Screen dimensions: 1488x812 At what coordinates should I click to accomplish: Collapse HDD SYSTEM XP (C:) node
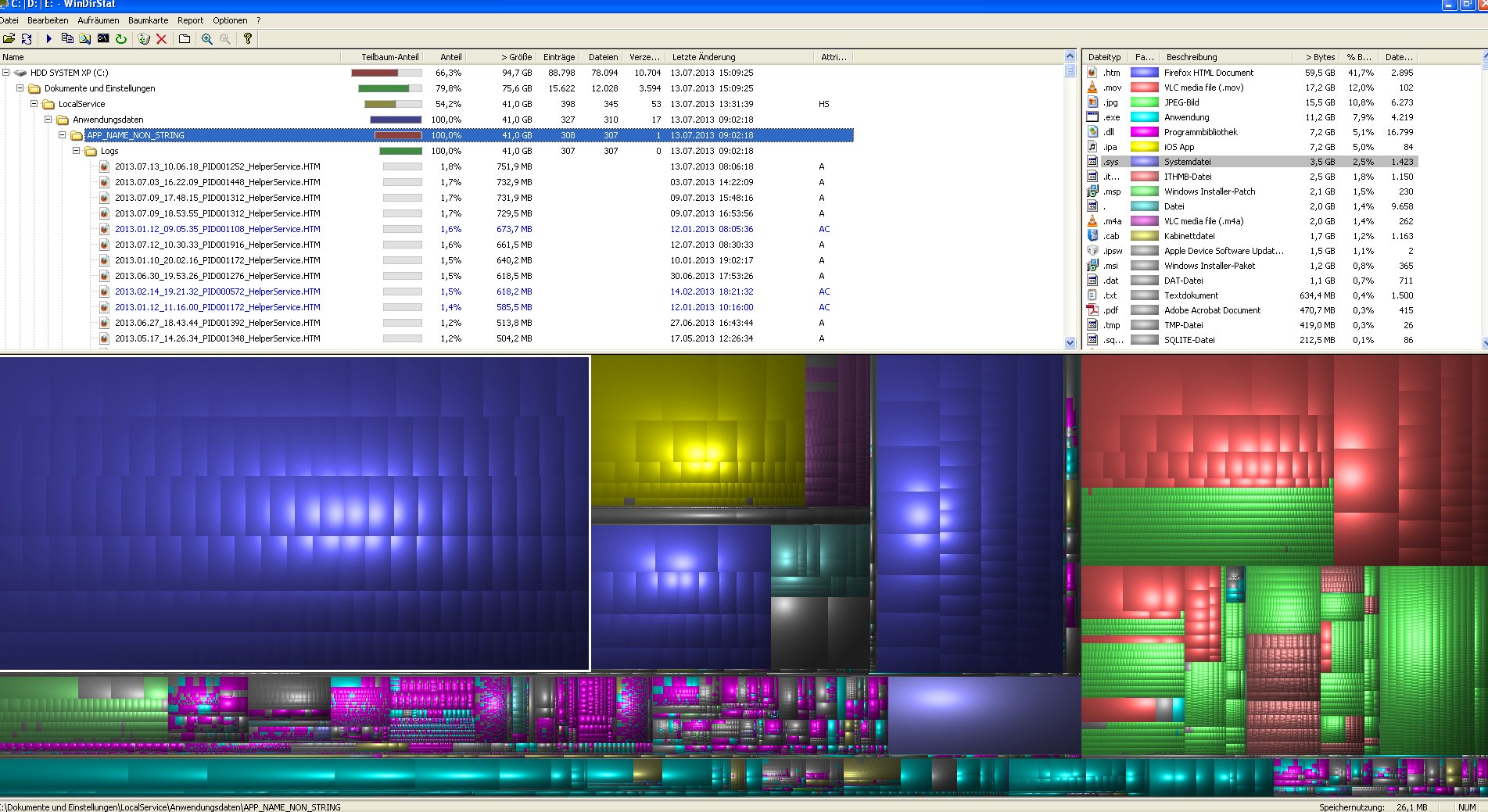tap(5, 73)
